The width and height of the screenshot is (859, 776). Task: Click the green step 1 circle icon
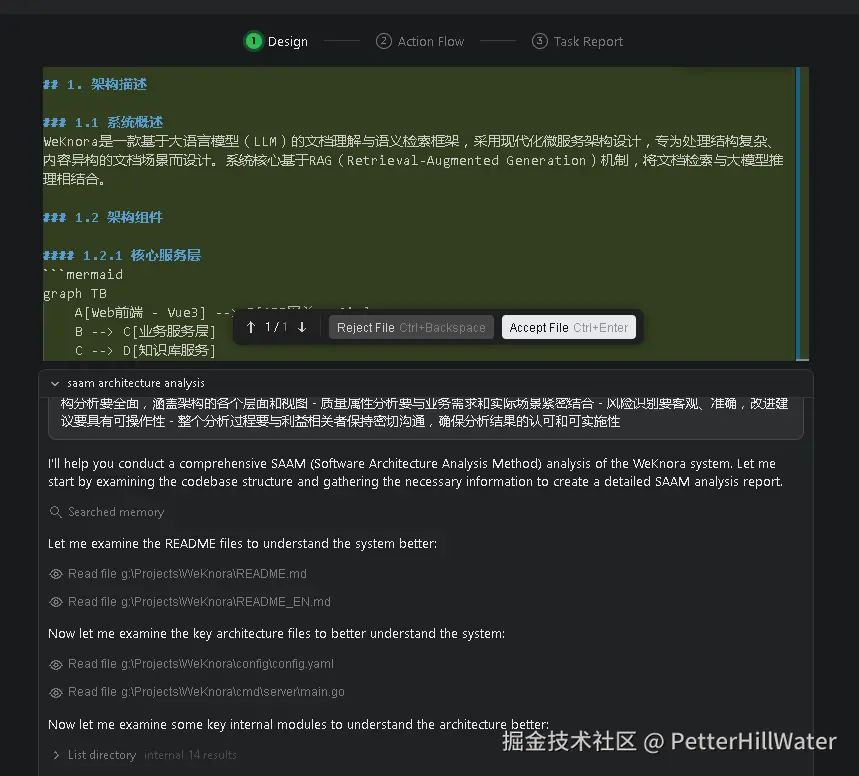(x=254, y=41)
